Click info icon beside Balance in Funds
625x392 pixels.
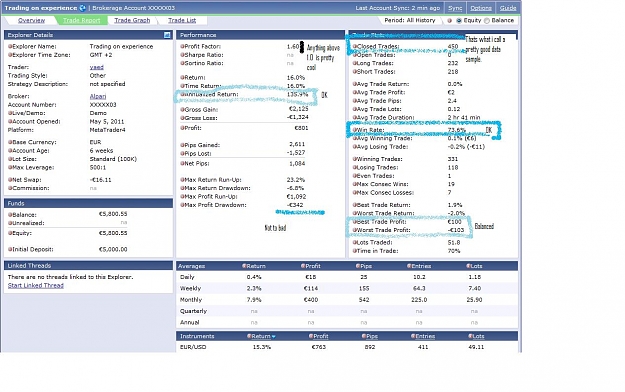point(10,215)
